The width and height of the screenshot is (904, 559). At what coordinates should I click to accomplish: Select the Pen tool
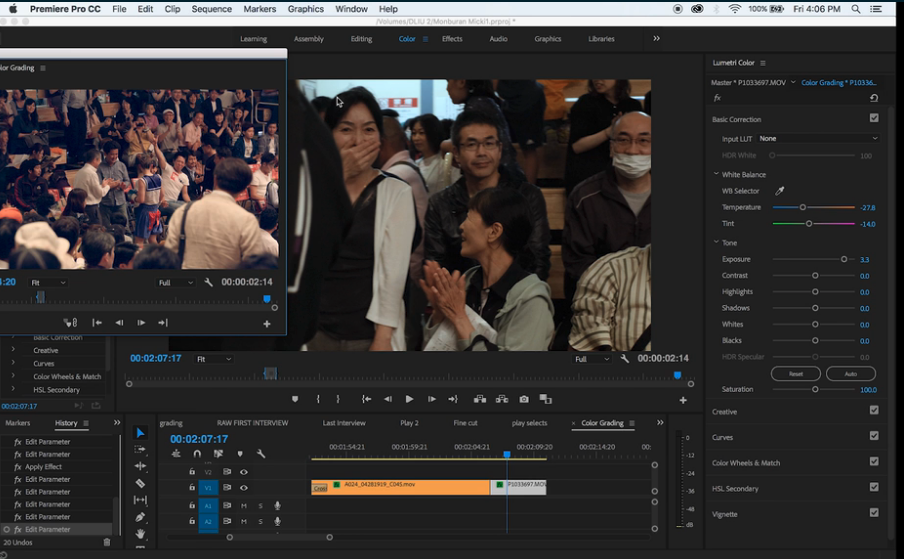click(x=140, y=517)
